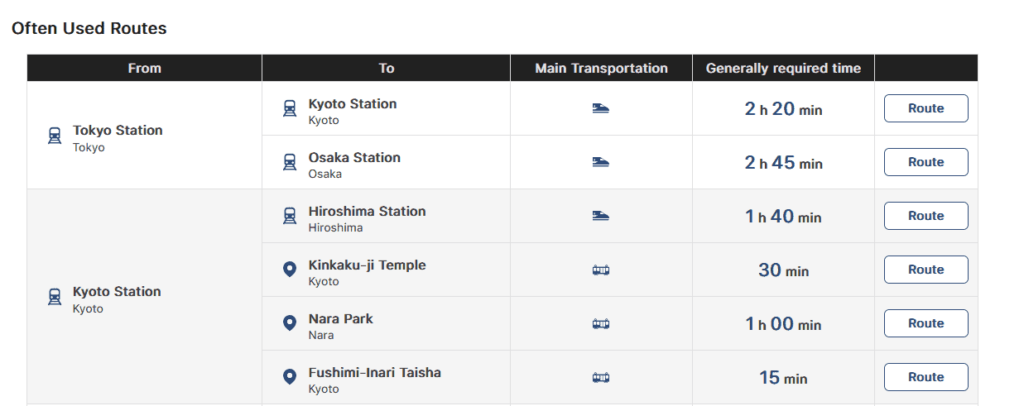Viewport: 1024px width, 406px height.
Task: Click the train icon beside Tokyo Station
Action: pos(55,137)
